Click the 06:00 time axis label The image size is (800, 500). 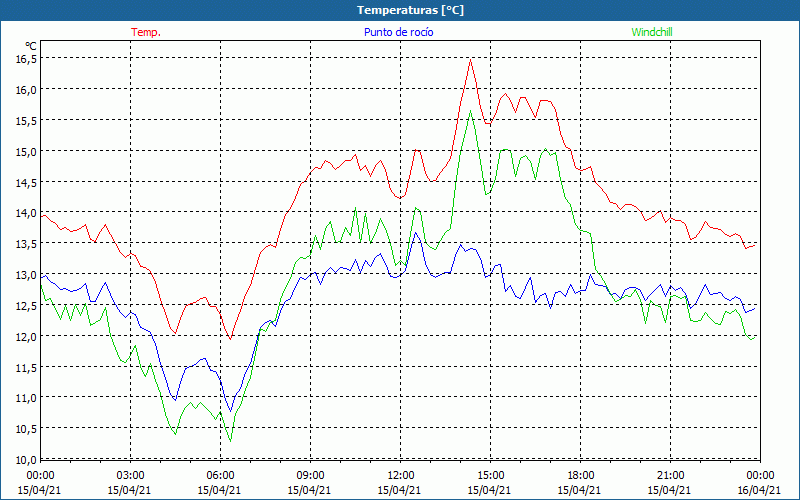pyautogui.click(x=220, y=476)
